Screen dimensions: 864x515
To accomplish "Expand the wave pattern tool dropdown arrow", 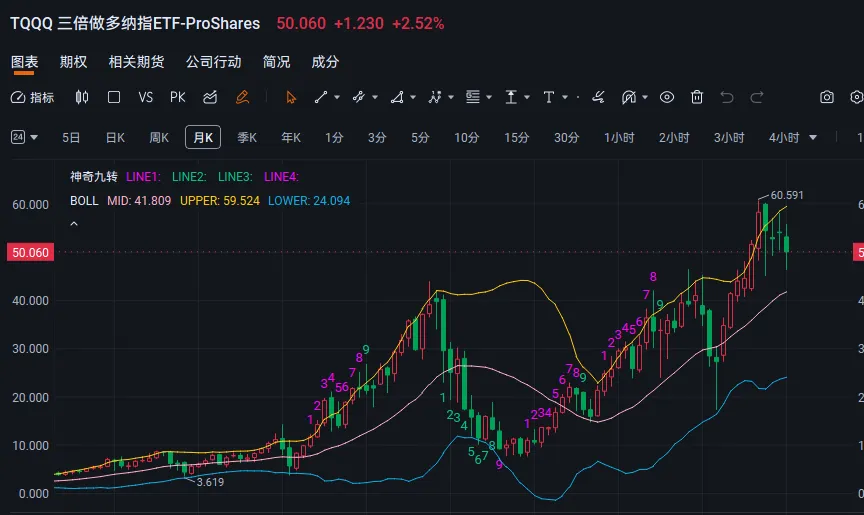I will (x=451, y=97).
